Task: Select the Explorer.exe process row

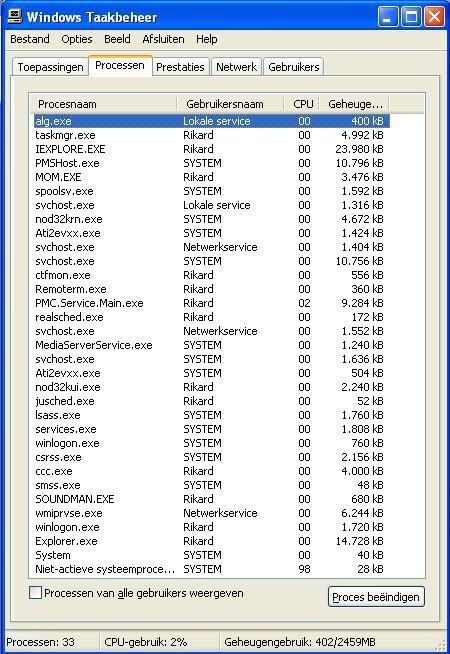Action: (x=211, y=541)
